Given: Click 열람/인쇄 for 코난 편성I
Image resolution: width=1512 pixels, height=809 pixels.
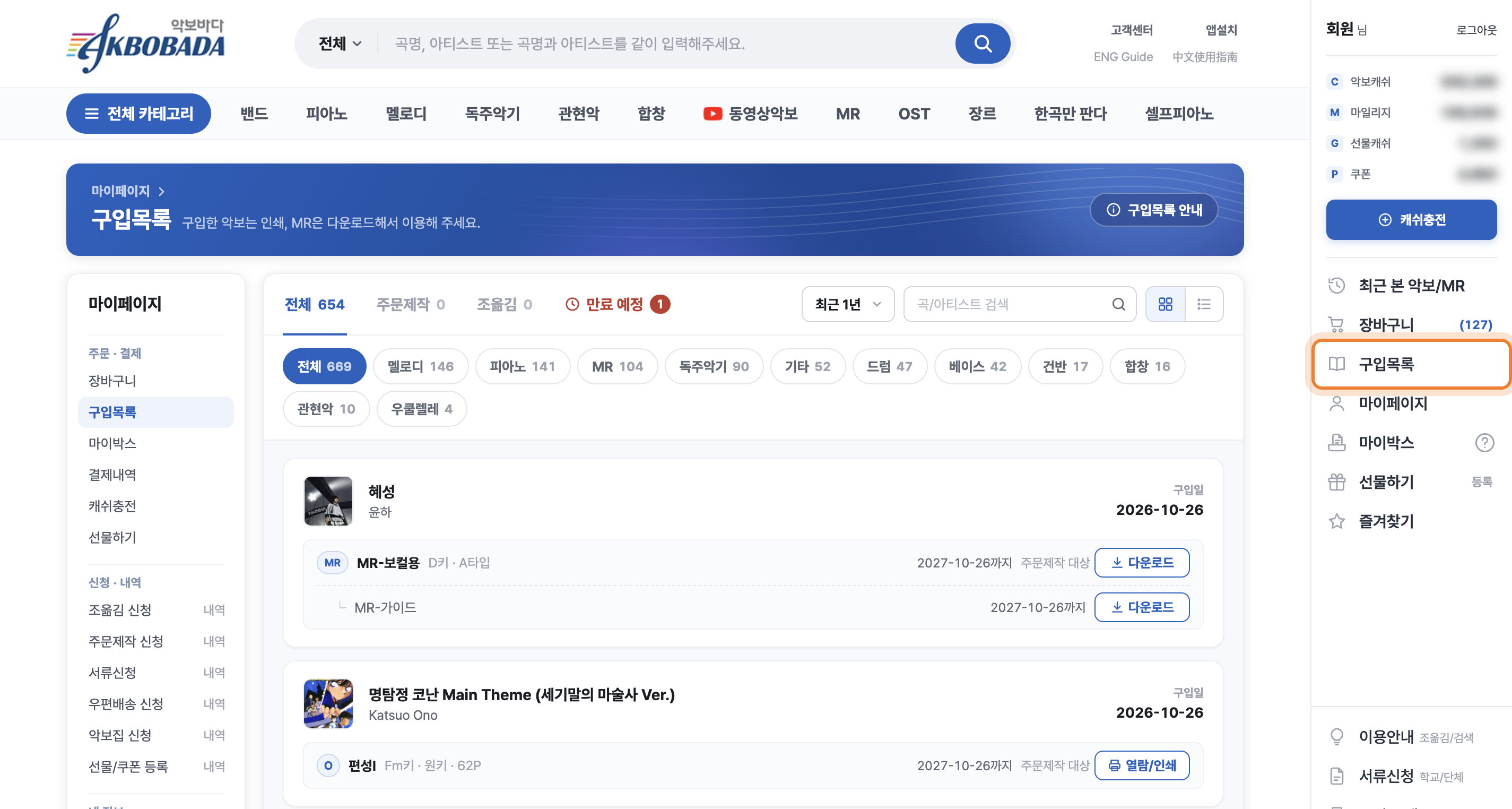Looking at the screenshot, I should [x=1142, y=765].
